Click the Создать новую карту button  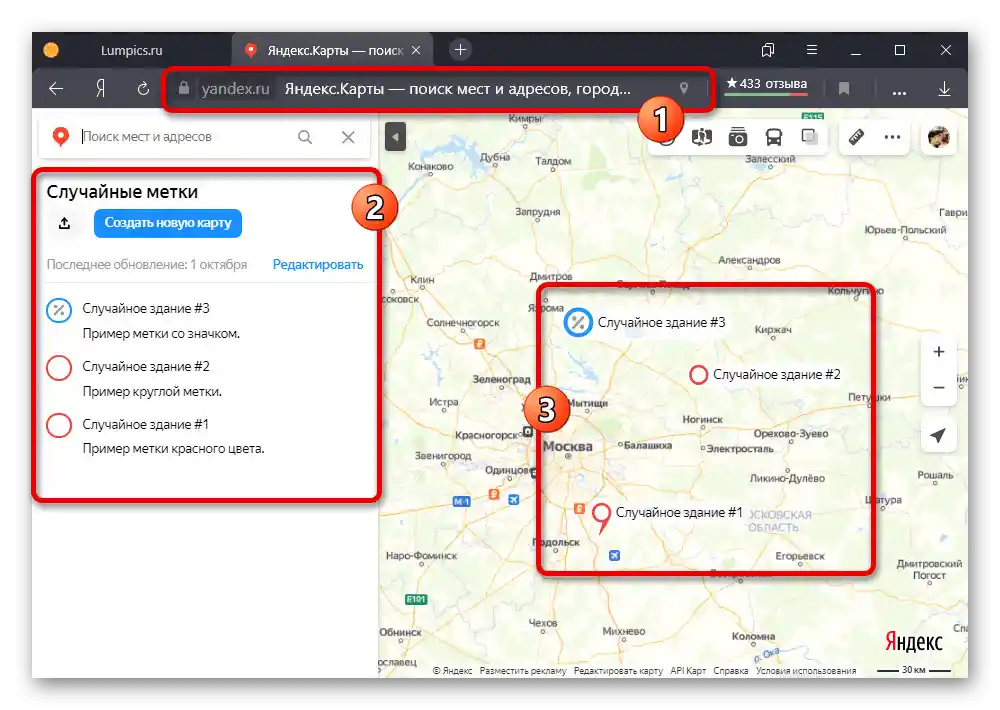point(168,223)
